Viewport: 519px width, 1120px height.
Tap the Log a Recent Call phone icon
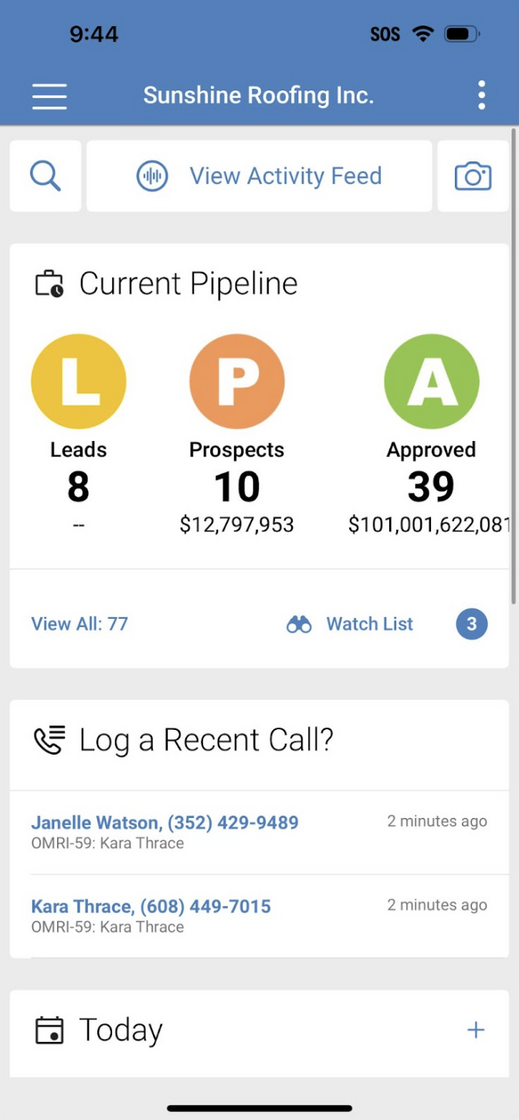click(49, 741)
